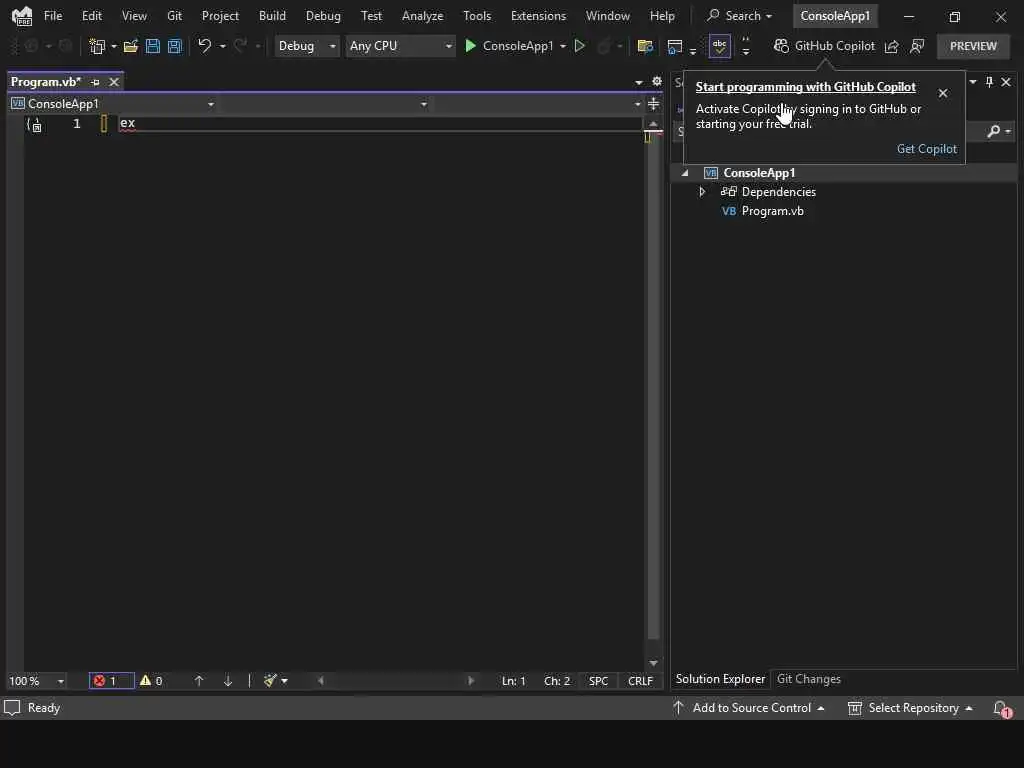The image size is (1024, 768).
Task: Click the Get Copilot link
Action: (x=926, y=149)
